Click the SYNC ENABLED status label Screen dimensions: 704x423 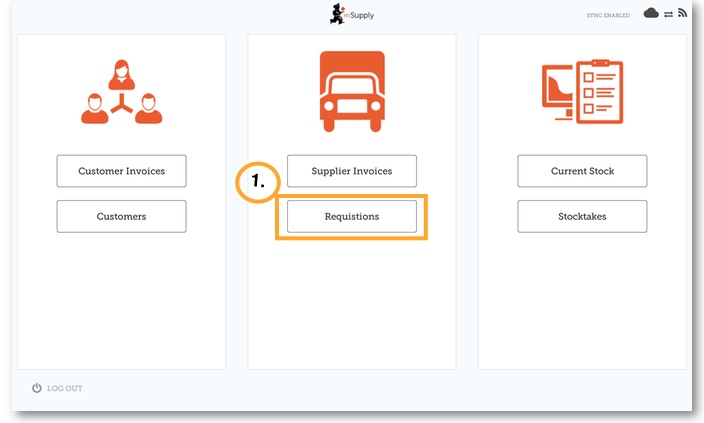(x=608, y=15)
